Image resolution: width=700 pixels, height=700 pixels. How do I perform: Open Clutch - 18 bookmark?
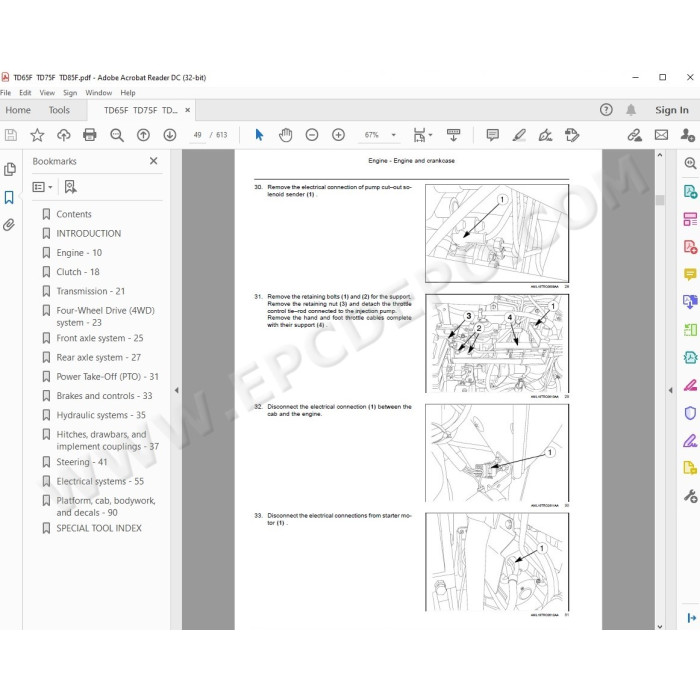(x=78, y=272)
